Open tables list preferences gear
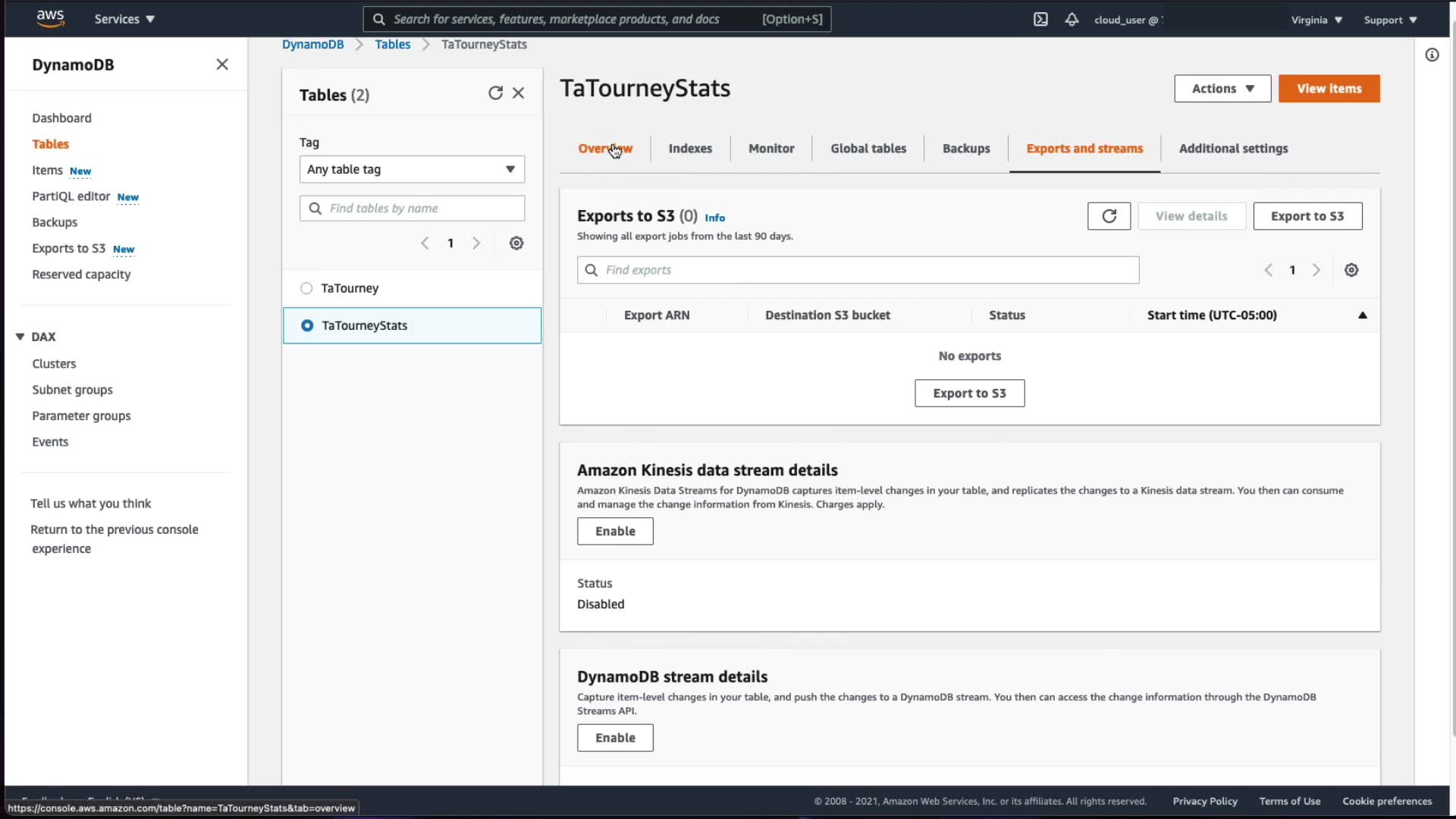Viewport: 1456px width, 819px height. (x=516, y=243)
